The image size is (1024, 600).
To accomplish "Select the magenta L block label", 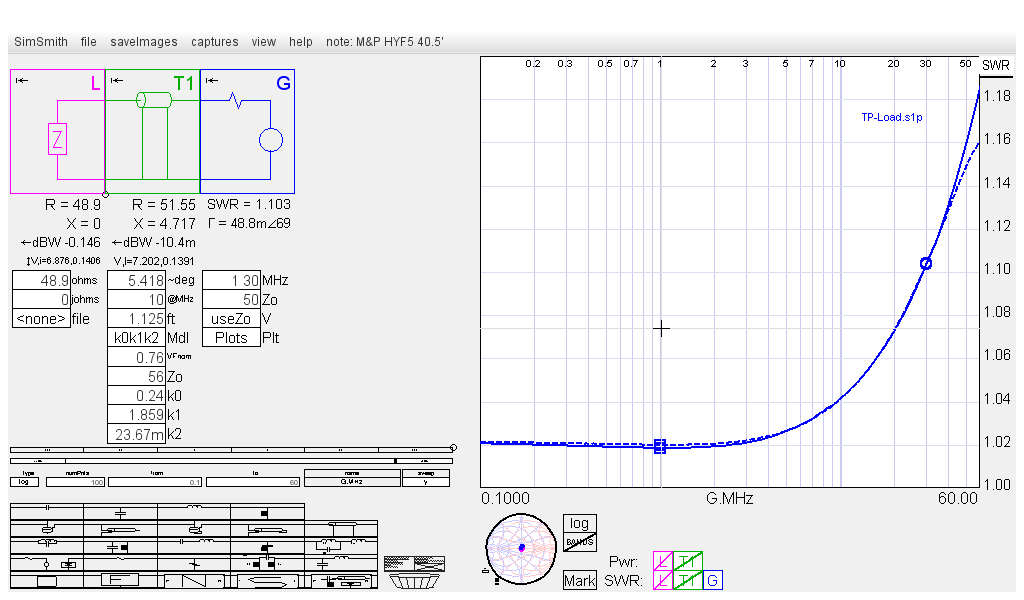I will coord(95,84).
